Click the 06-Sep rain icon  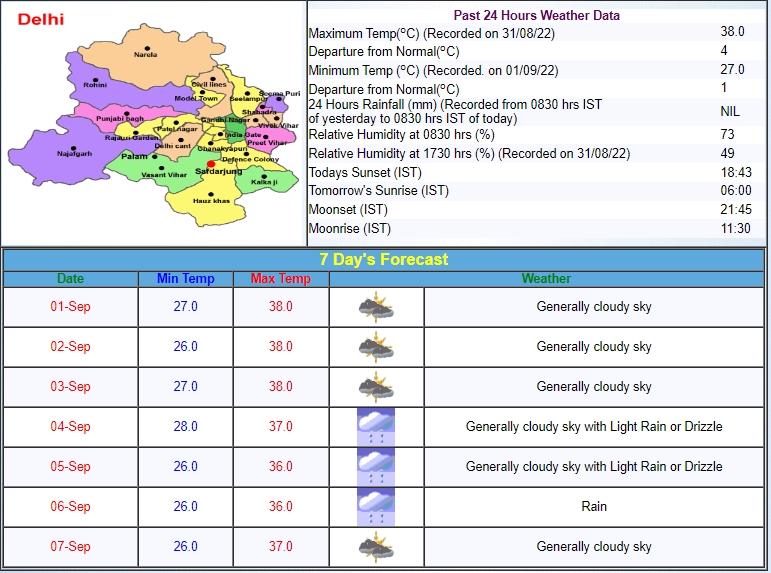click(376, 507)
